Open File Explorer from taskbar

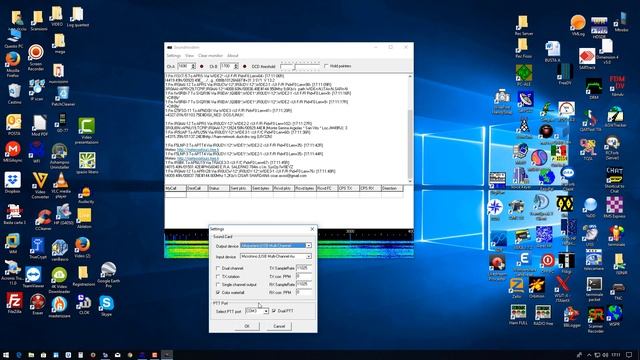31,355
